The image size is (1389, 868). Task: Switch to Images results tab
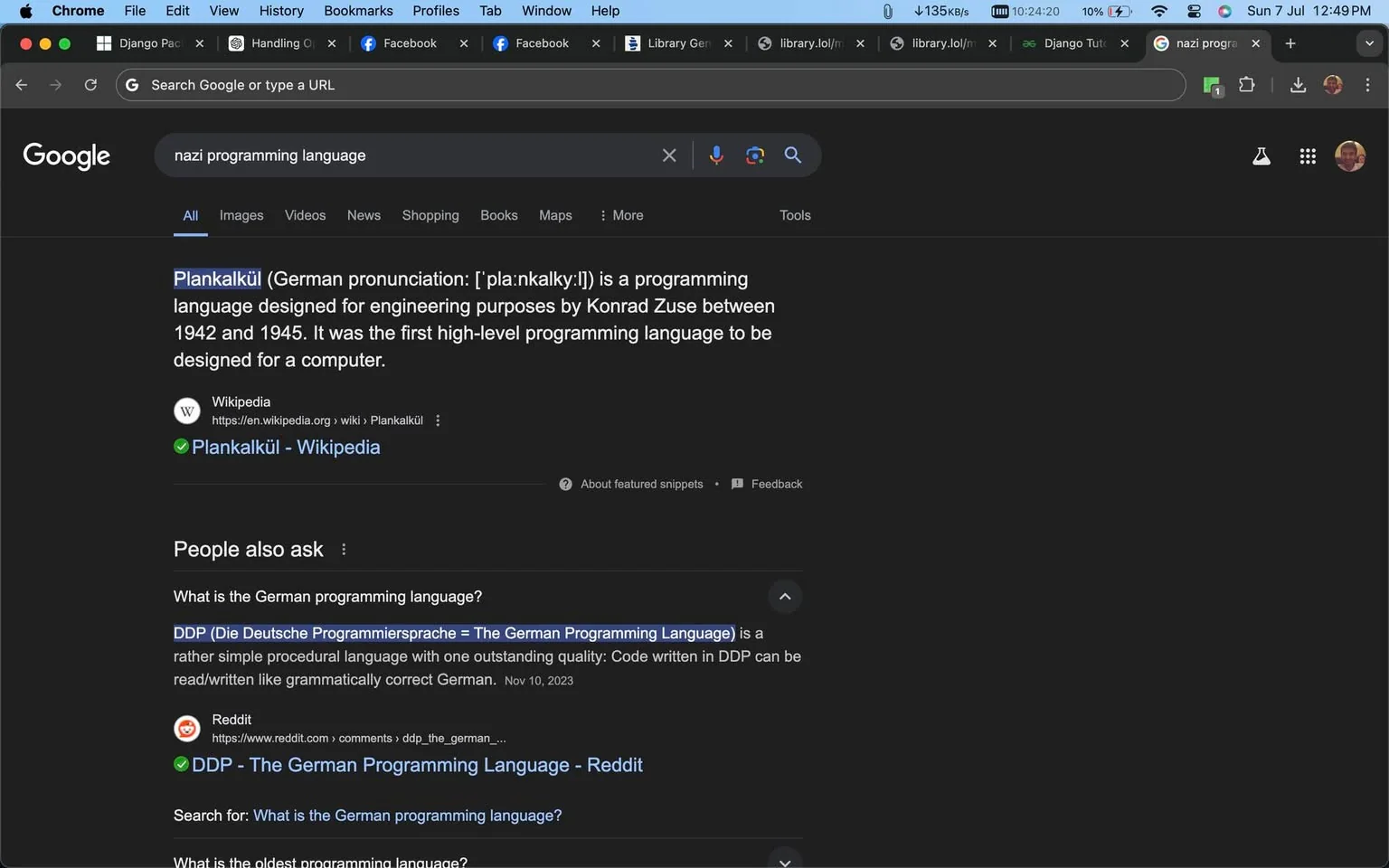[241, 215]
